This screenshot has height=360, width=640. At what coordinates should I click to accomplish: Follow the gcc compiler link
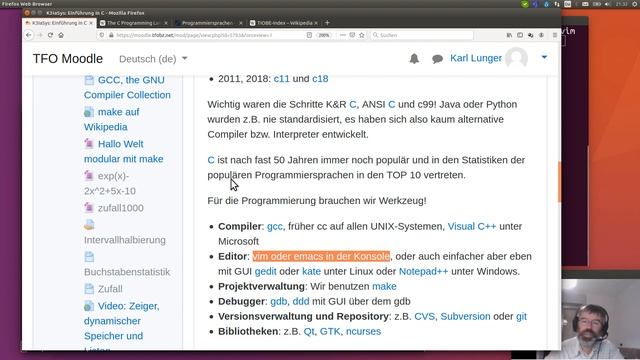click(275, 227)
